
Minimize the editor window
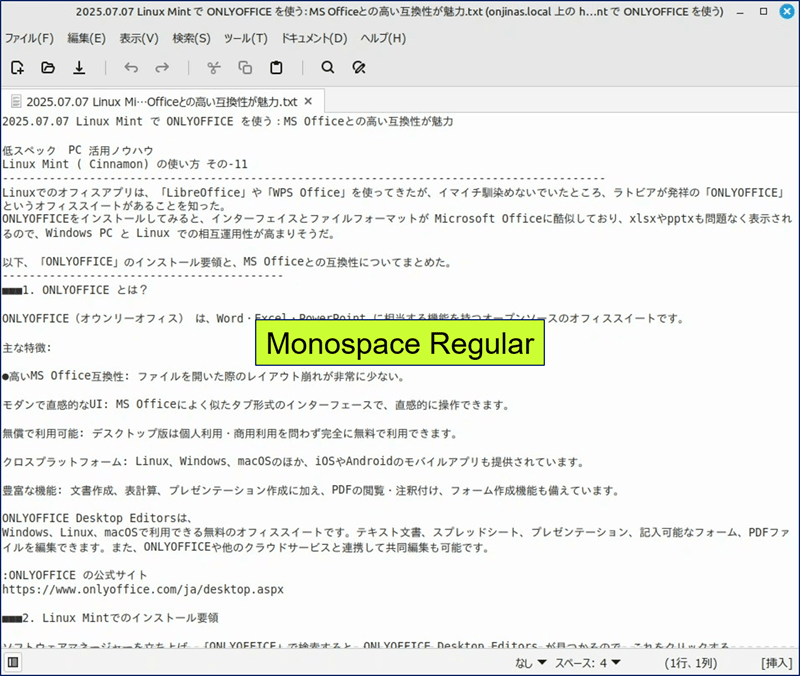tap(740, 12)
